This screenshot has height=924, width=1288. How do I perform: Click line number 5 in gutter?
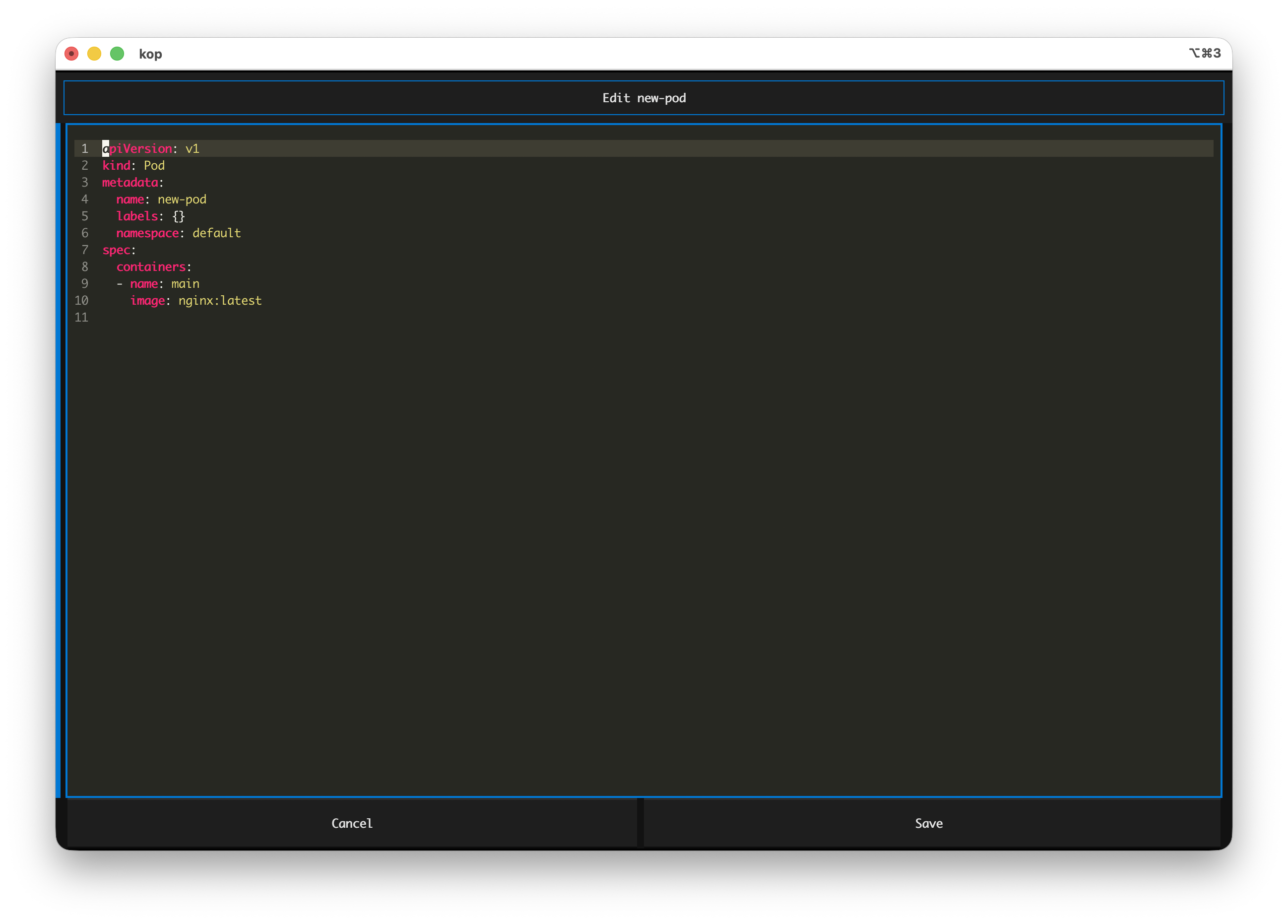(85, 216)
